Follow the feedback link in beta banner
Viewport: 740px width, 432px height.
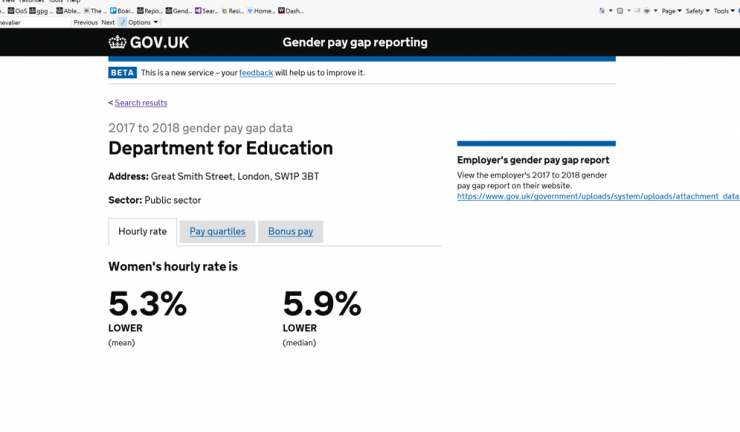[256, 73]
